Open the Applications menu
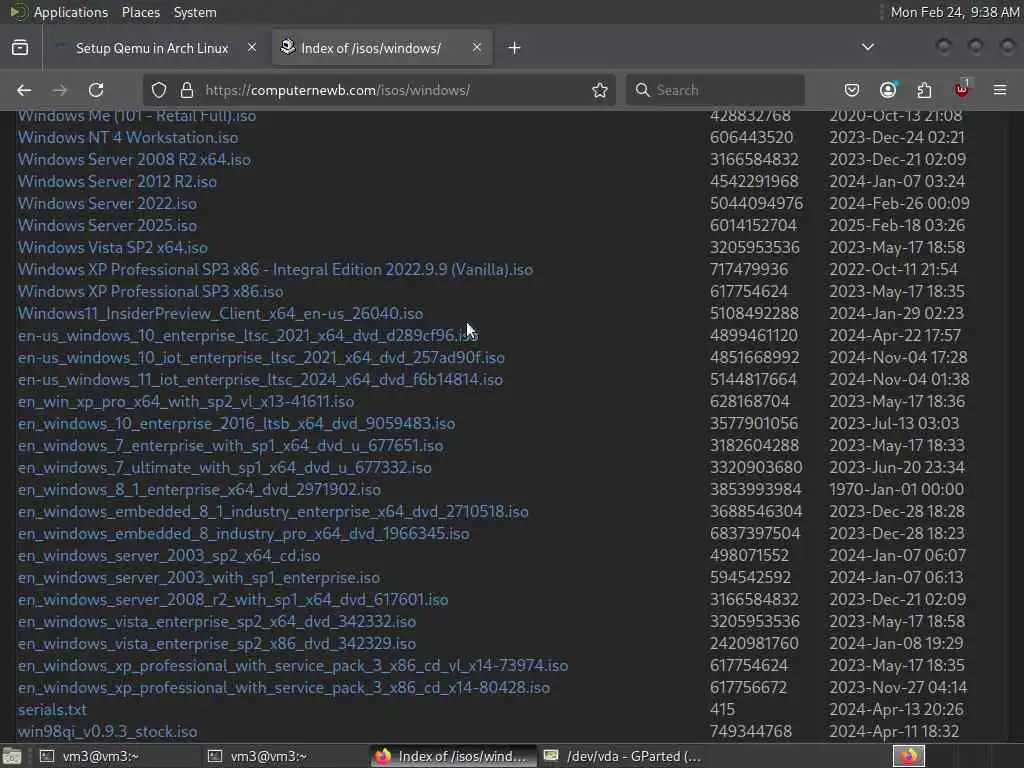 (71, 12)
